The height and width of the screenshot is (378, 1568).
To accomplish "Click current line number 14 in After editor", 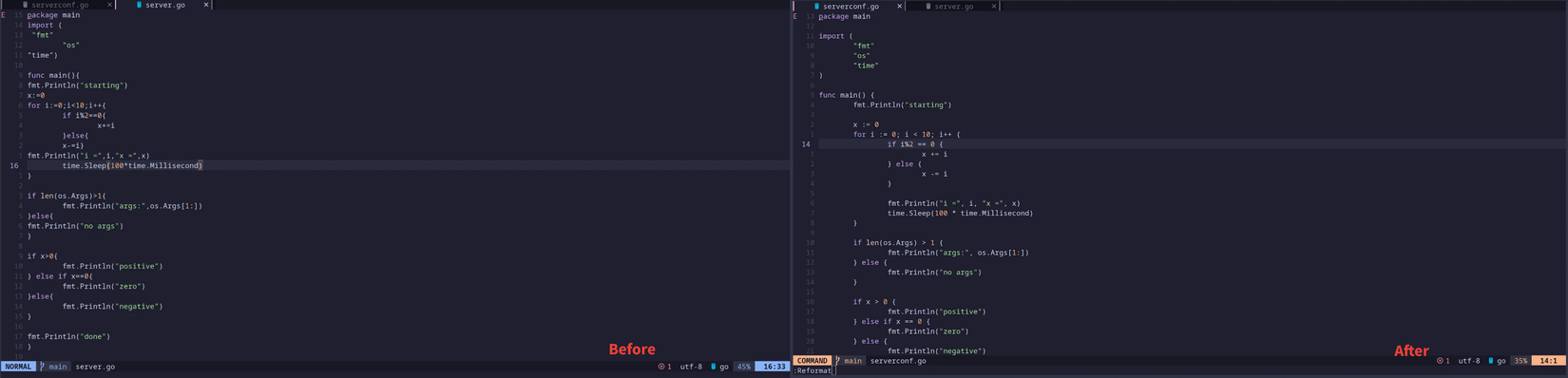I will 806,144.
